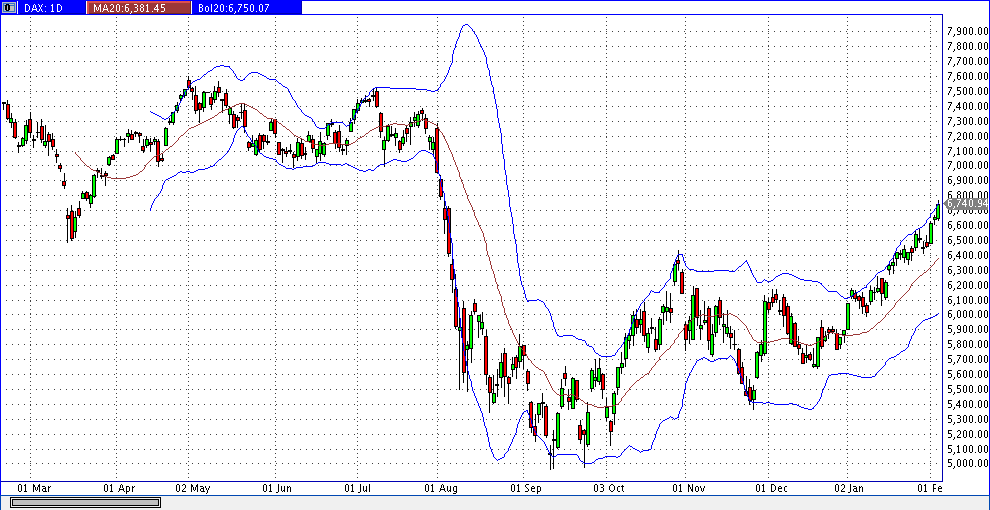Click the 03 Oct date label

click(x=609, y=489)
